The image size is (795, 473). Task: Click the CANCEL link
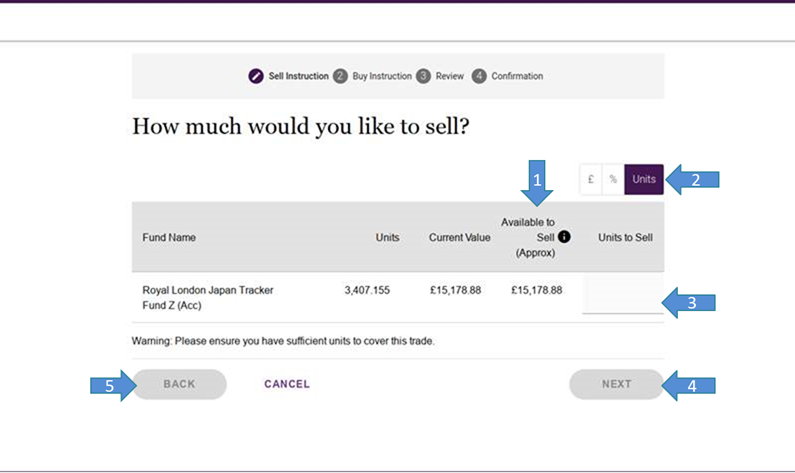[287, 384]
